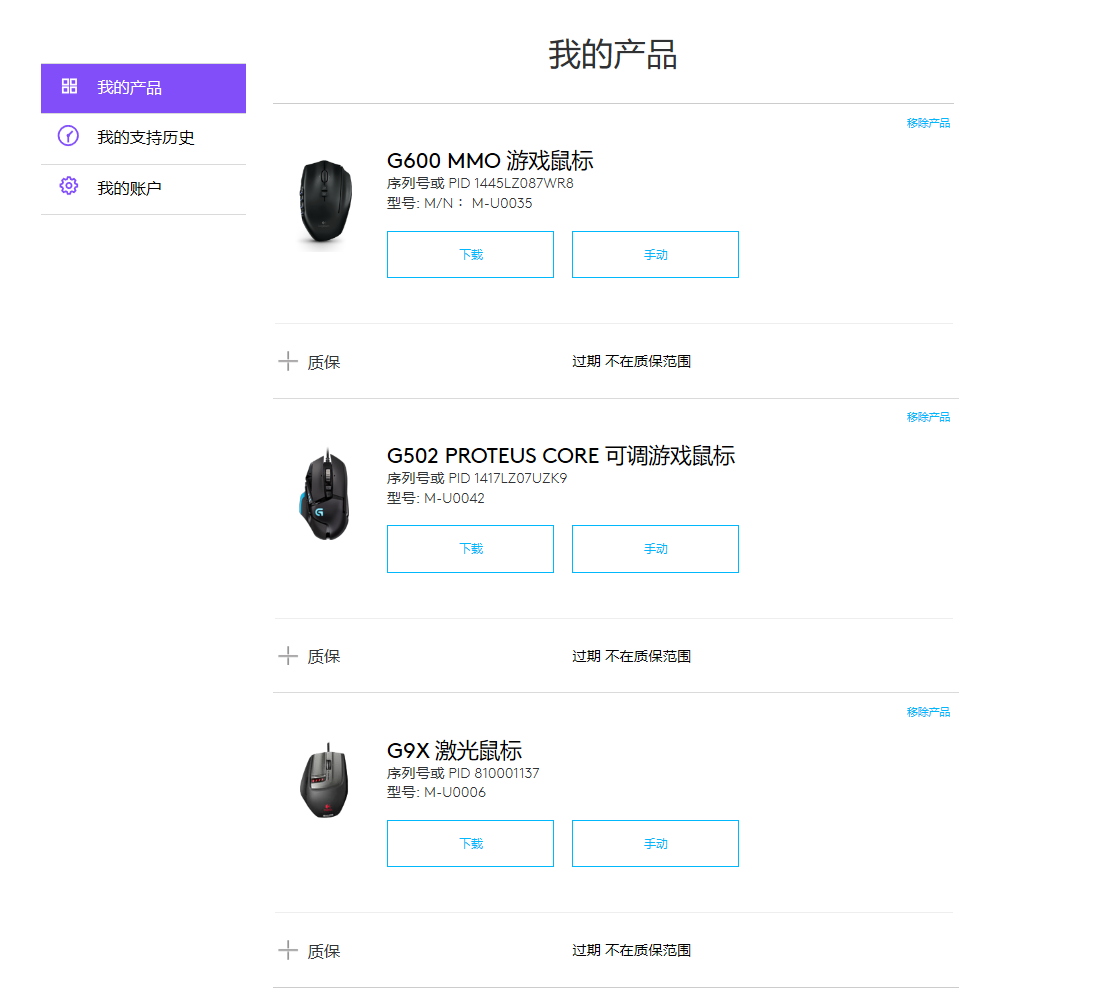Click 下载 for the G9X laser mouse
Viewport: 1096px width, 992px height.
(470, 843)
